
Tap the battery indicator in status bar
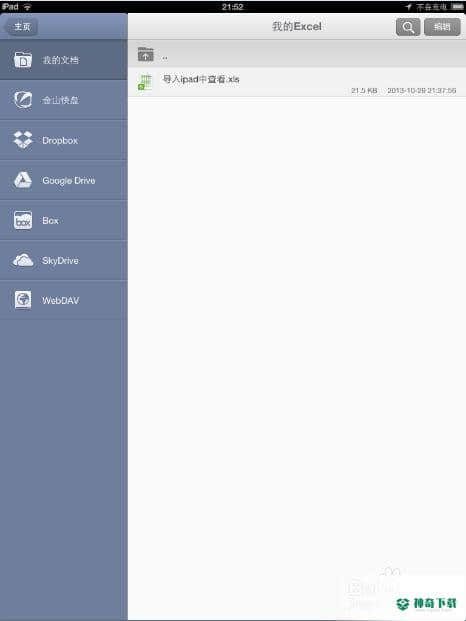457,7
